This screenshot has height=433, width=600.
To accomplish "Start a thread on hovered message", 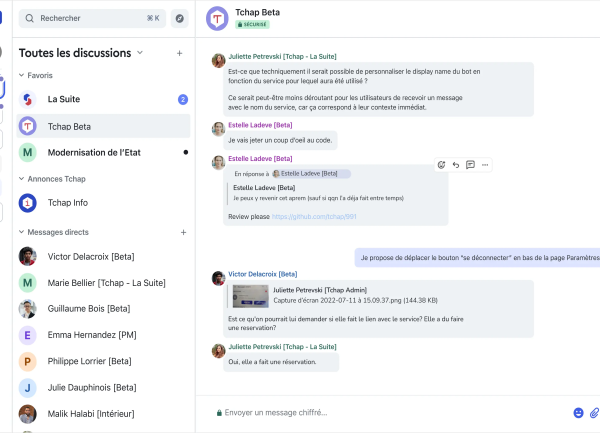I will pos(470,165).
